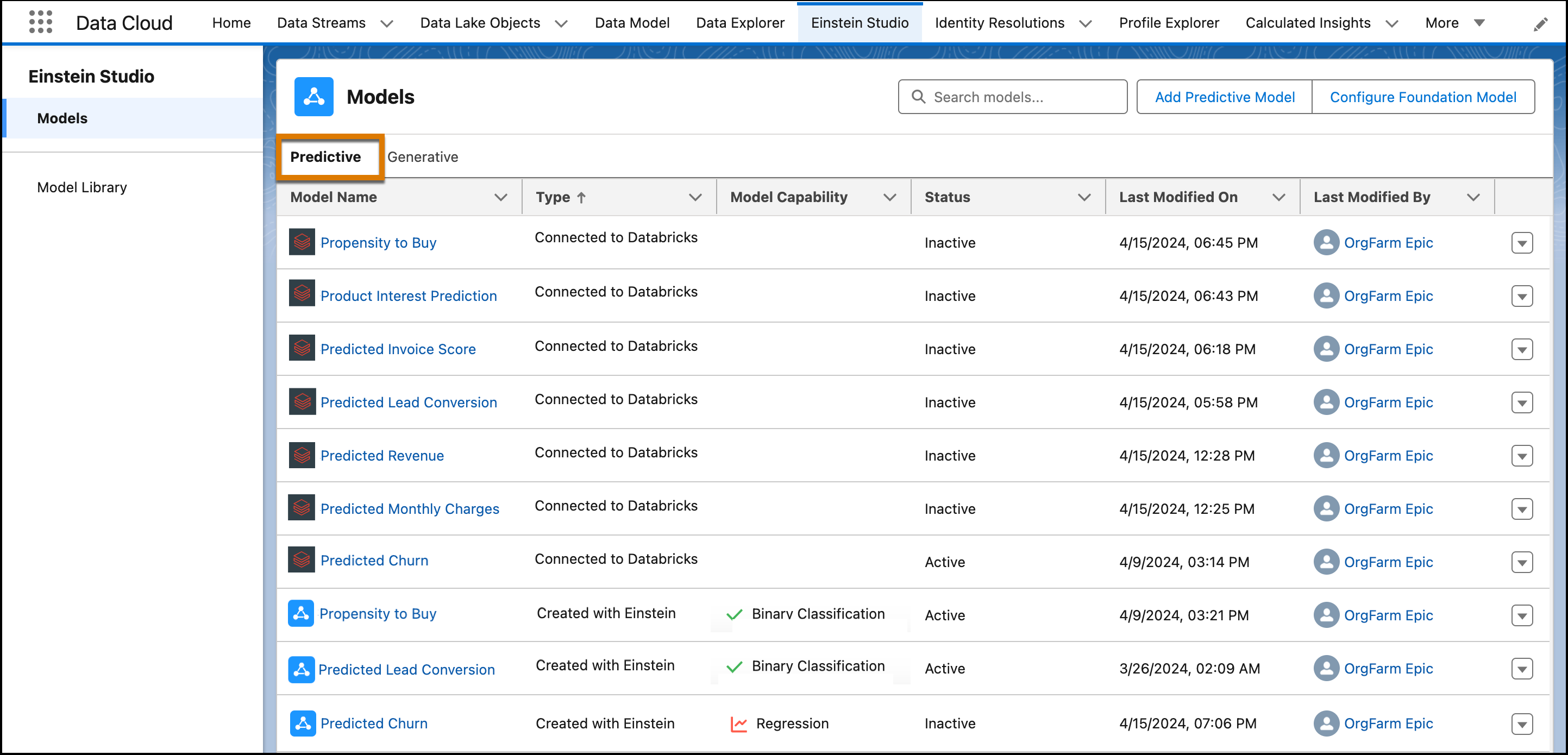Open OrgFarm Epic link in Predicted Revenue row
The image size is (1568, 755).
(x=1388, y=456)
